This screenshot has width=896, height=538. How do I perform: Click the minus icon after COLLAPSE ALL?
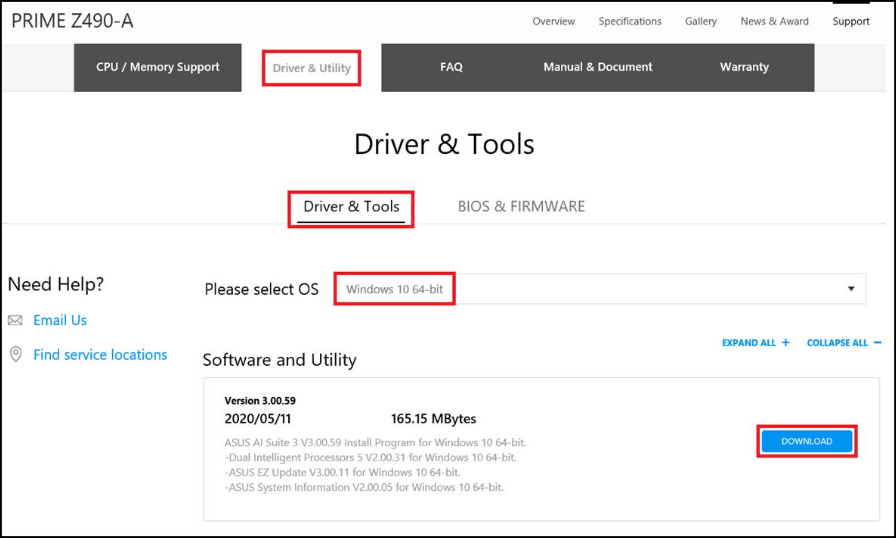(878, 343)
